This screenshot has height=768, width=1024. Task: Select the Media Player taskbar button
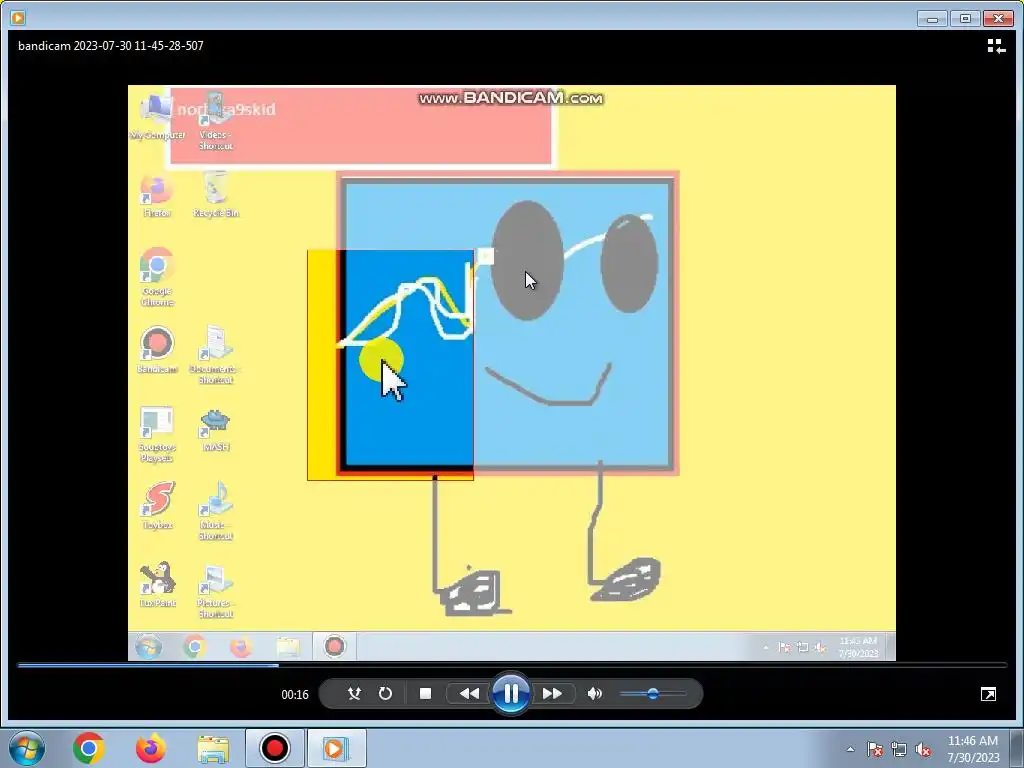(336, 748)
